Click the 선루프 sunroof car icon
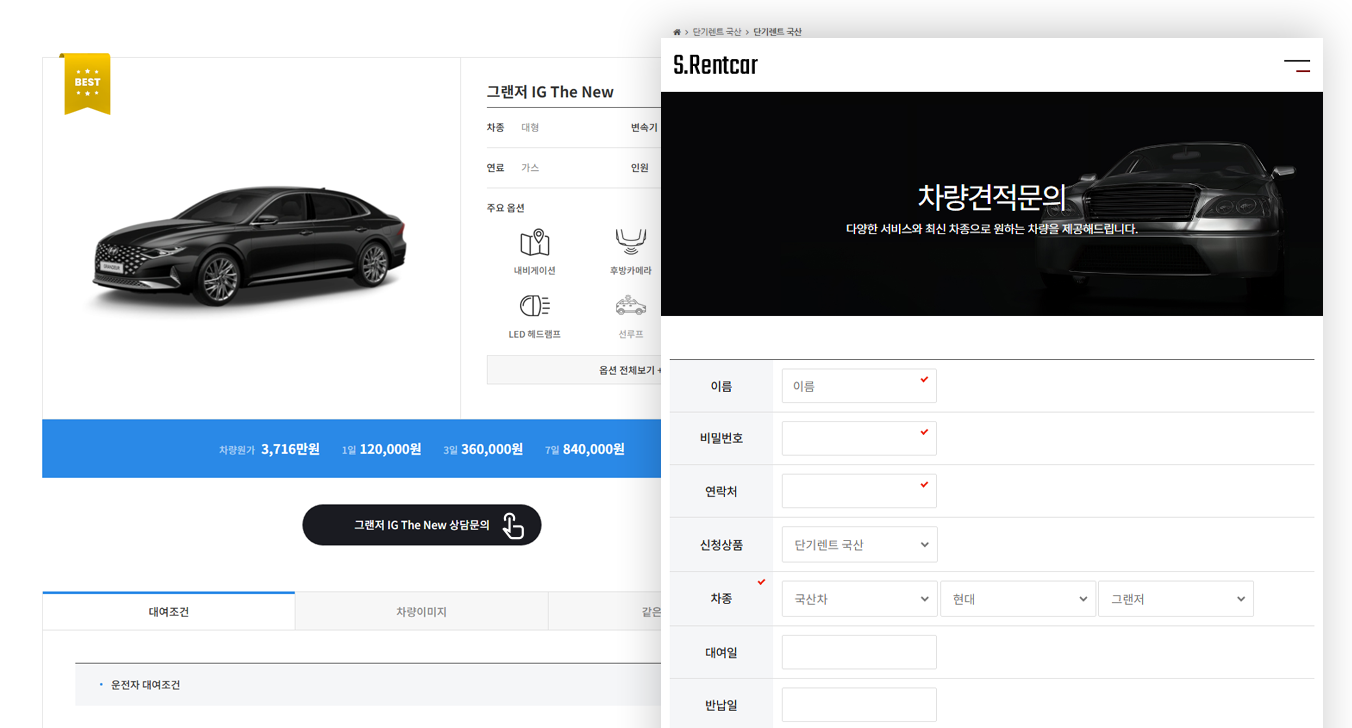This screenshot has width=1352, height=728. pyautogui.click(x=630, y=306)
